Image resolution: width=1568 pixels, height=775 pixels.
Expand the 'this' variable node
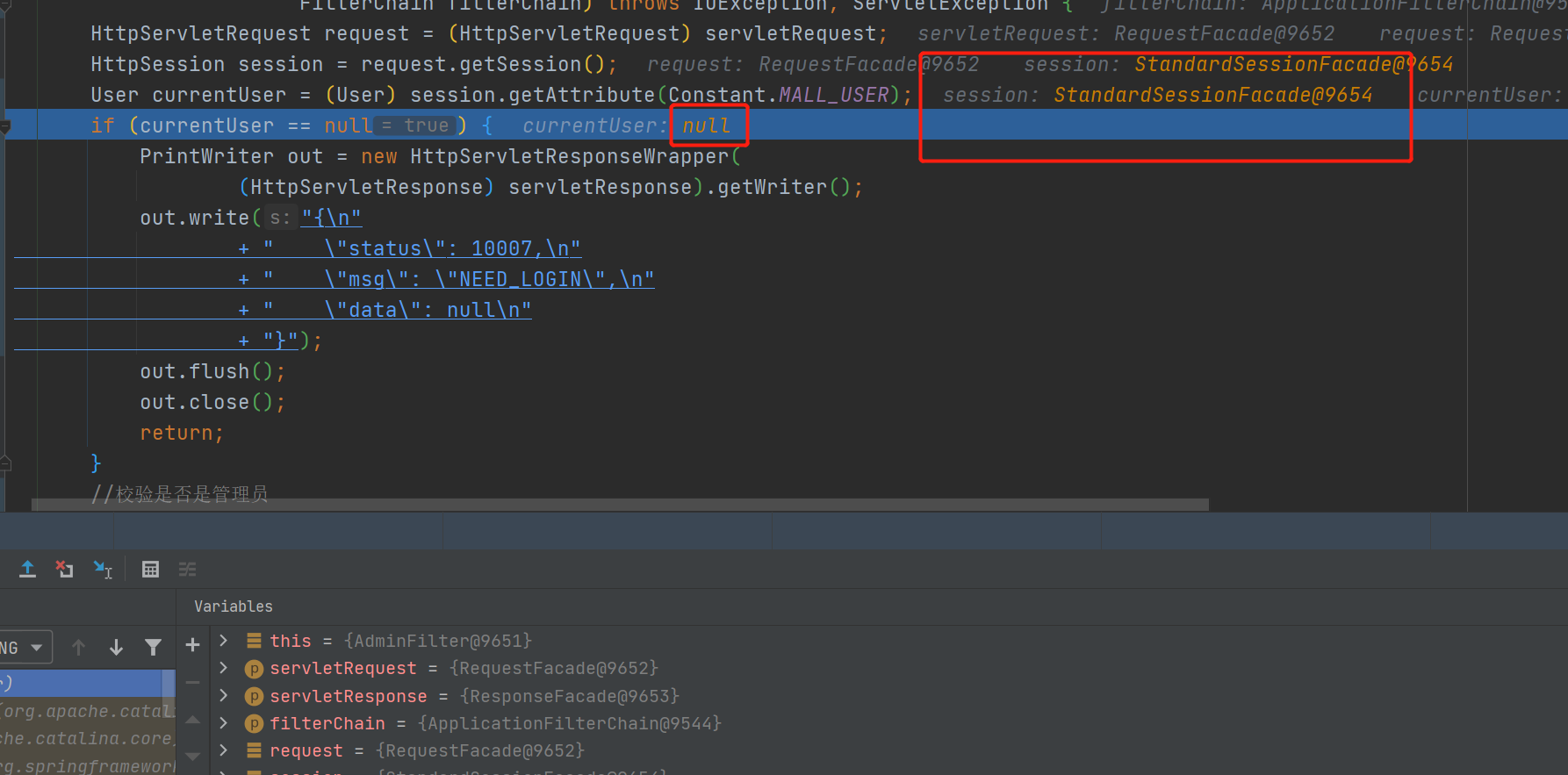click(224, 641)
